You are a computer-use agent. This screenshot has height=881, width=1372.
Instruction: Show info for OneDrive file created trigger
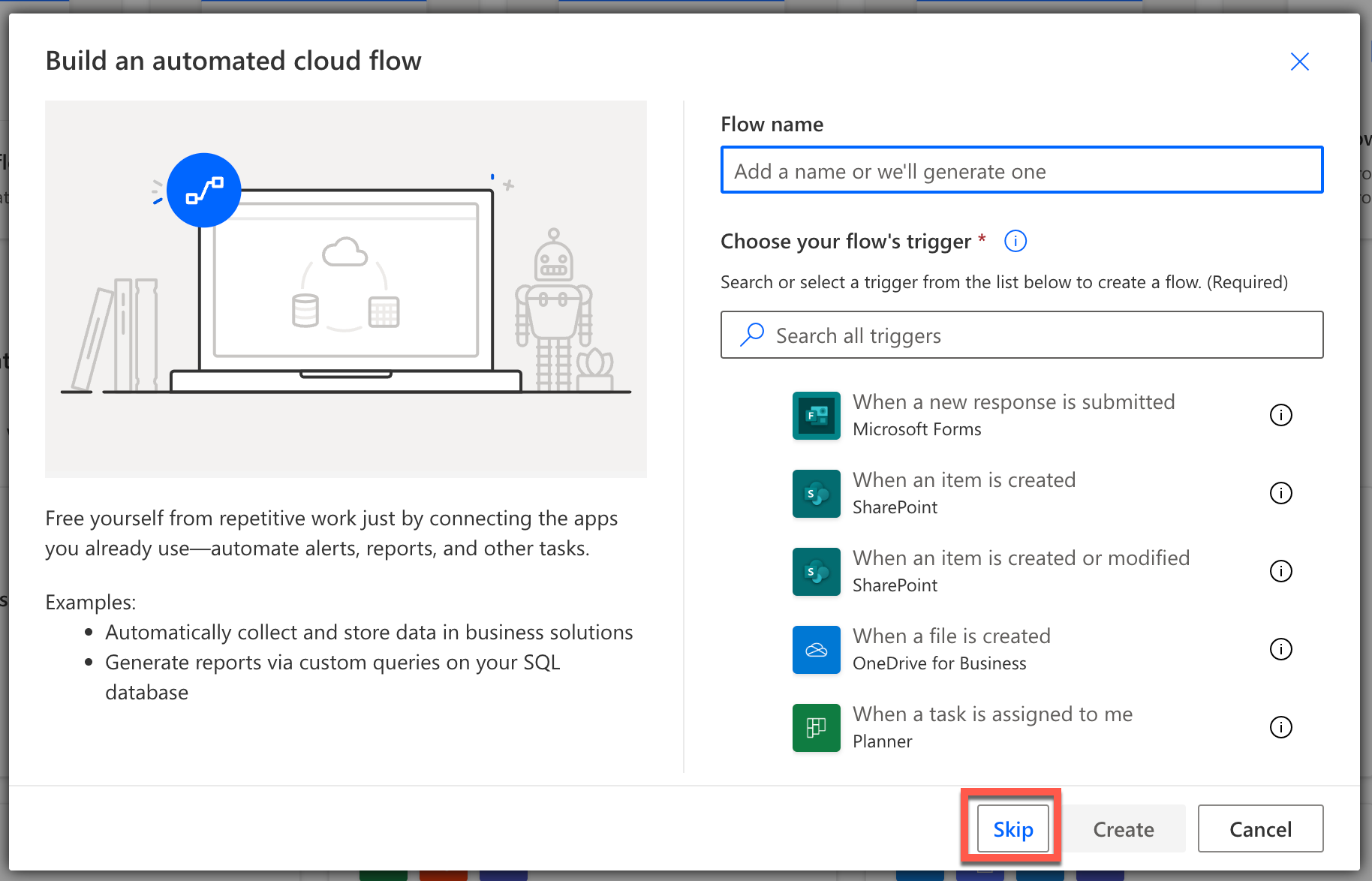point(1280,649)
